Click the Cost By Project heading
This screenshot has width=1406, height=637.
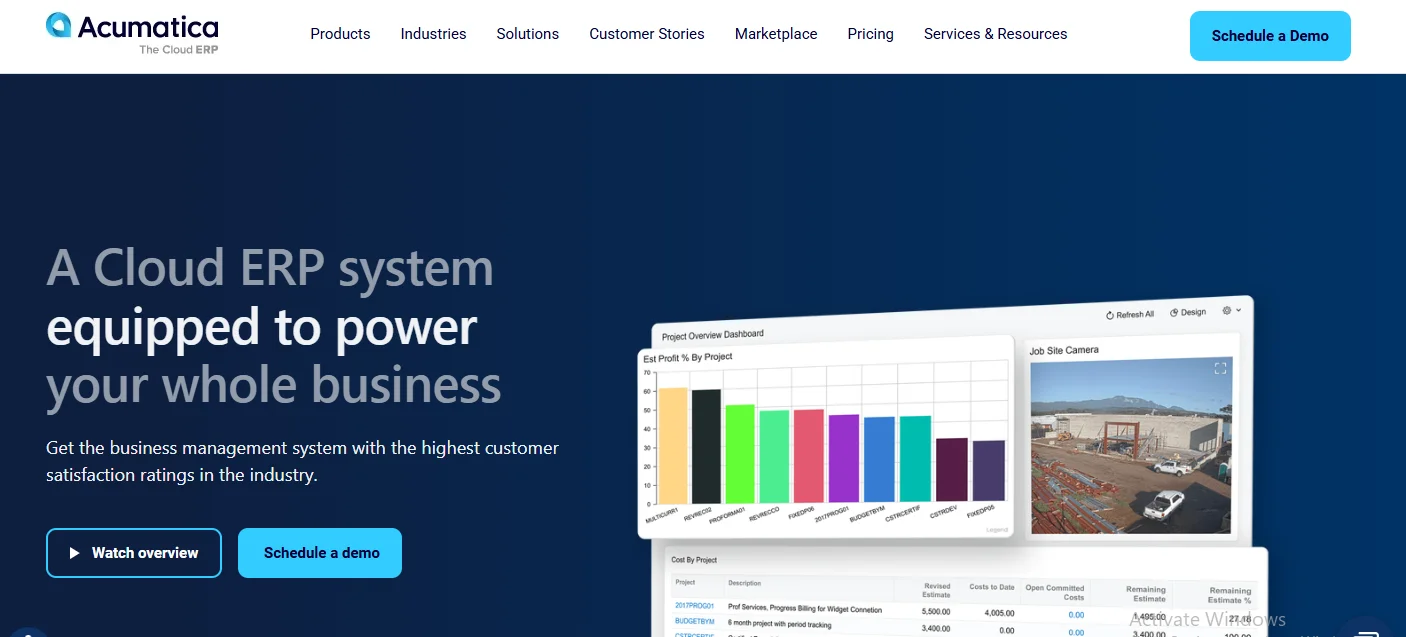[694, 560]
